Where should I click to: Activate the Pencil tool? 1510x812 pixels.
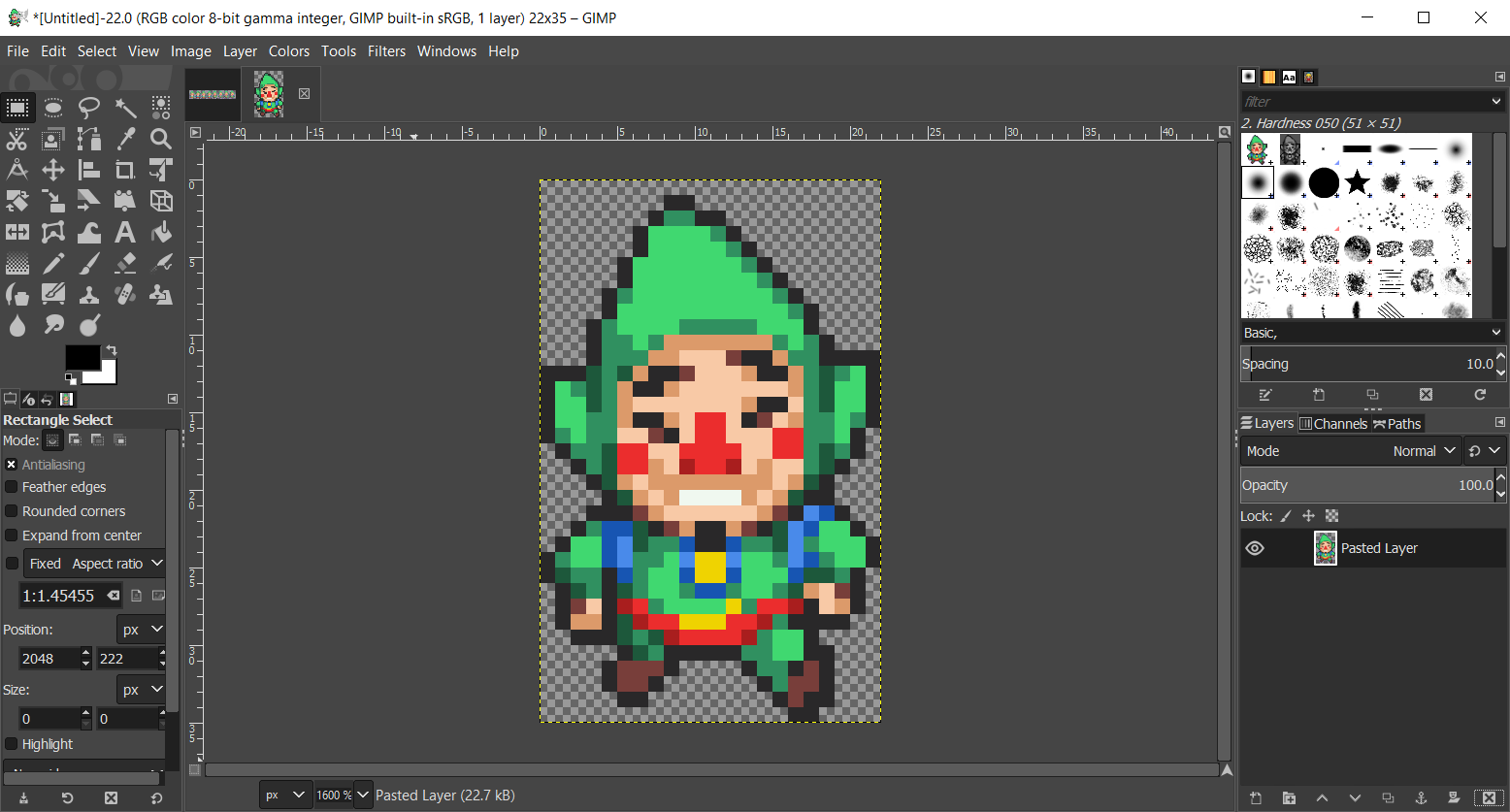[53, 263]
